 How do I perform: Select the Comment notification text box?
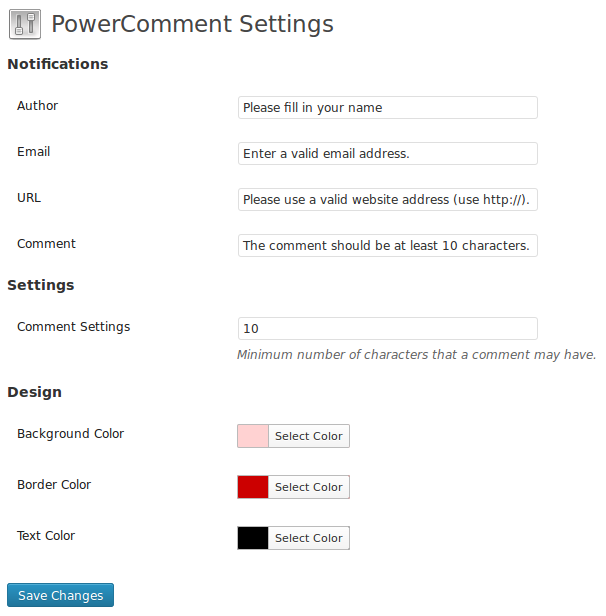(x=388, y=245)
